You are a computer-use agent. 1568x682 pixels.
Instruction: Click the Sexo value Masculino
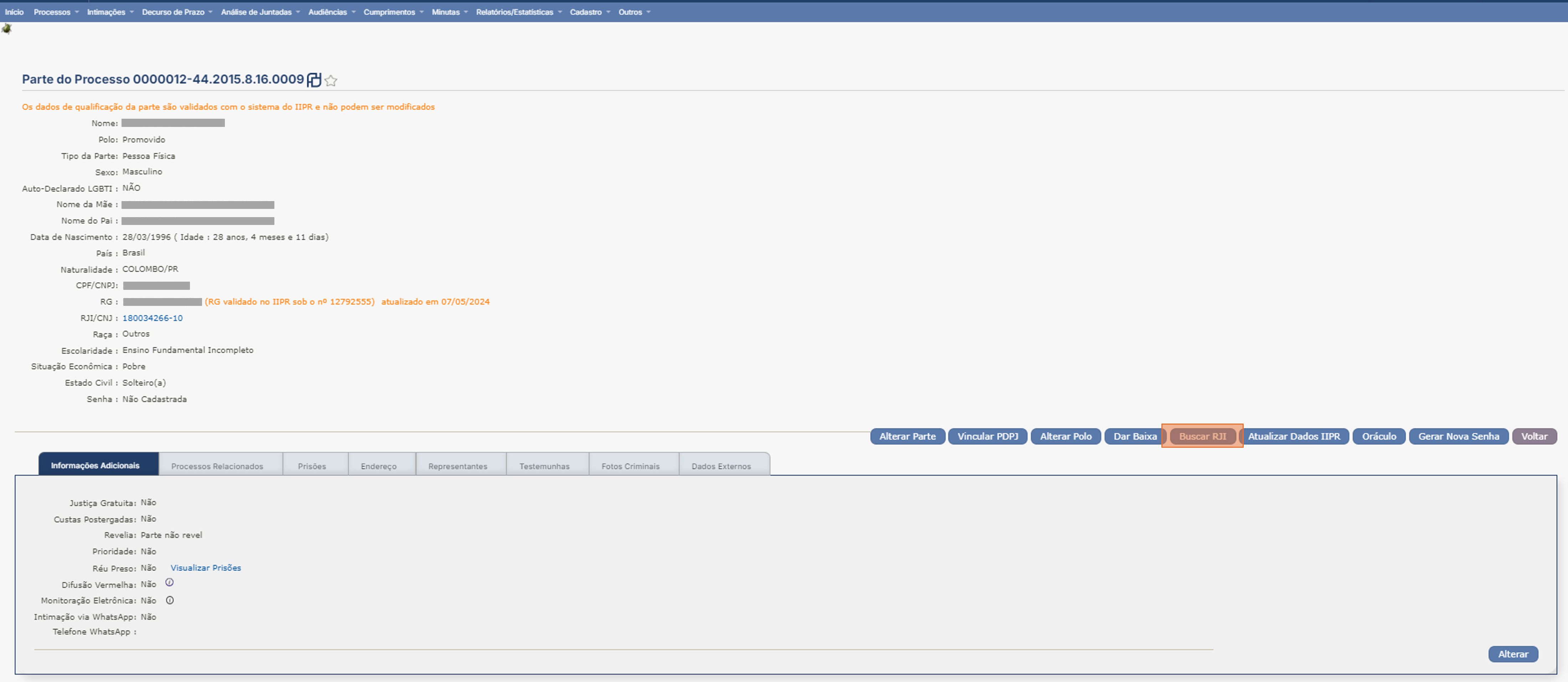click(x=143, y=172)
